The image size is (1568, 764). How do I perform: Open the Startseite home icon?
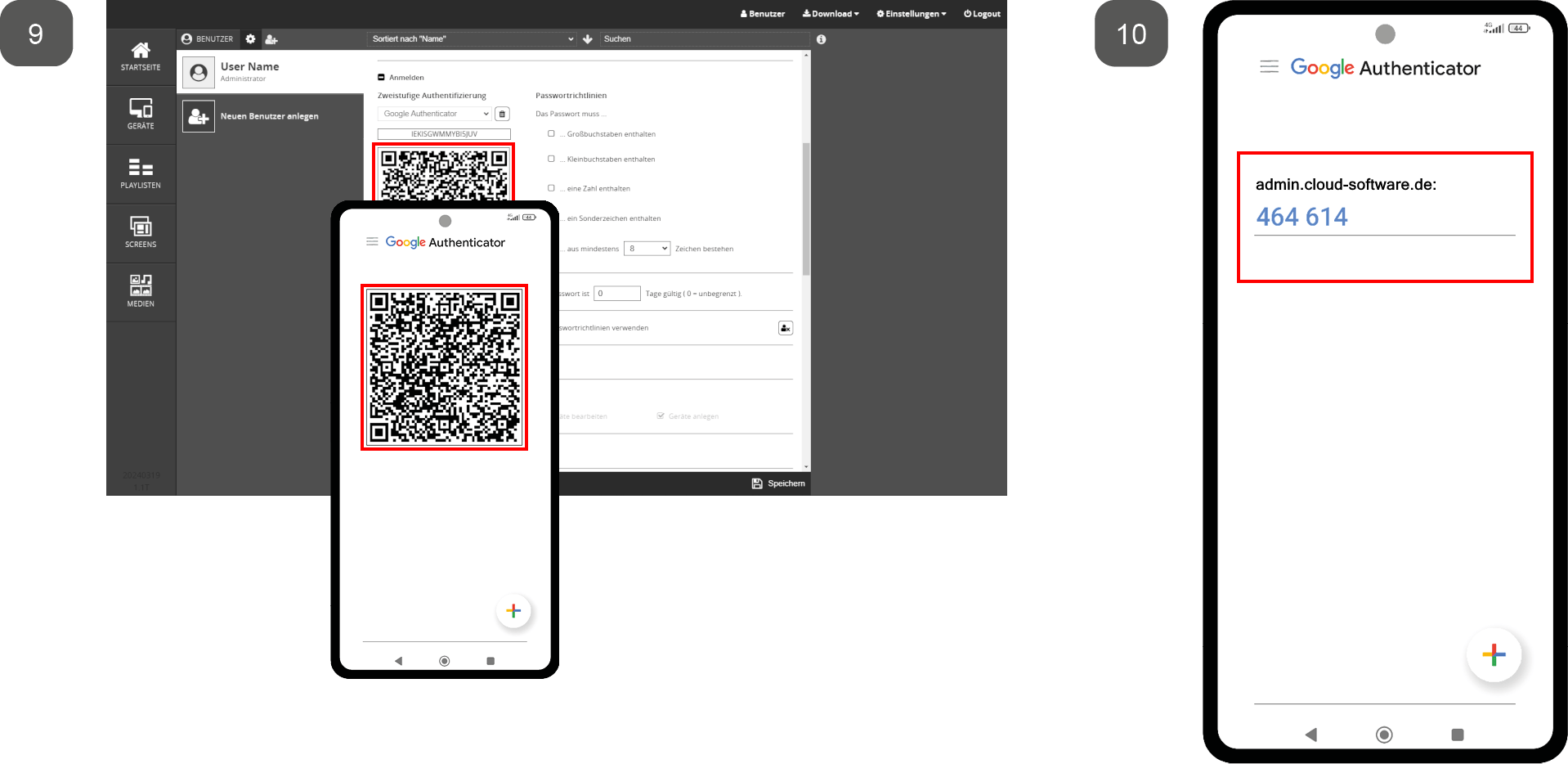[141, 56]
